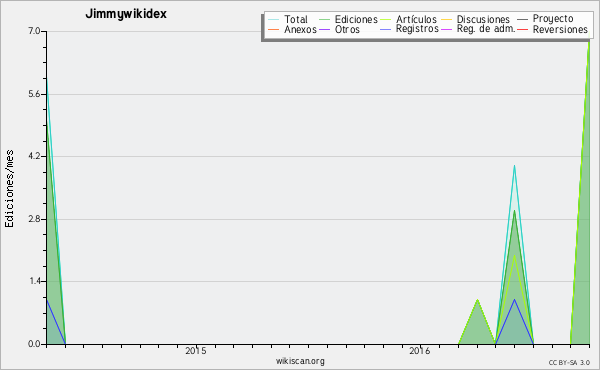Screen dimensions: 600x370
Task: Click the red Reversiones line swatch in legend
Action: coord(522,29)
